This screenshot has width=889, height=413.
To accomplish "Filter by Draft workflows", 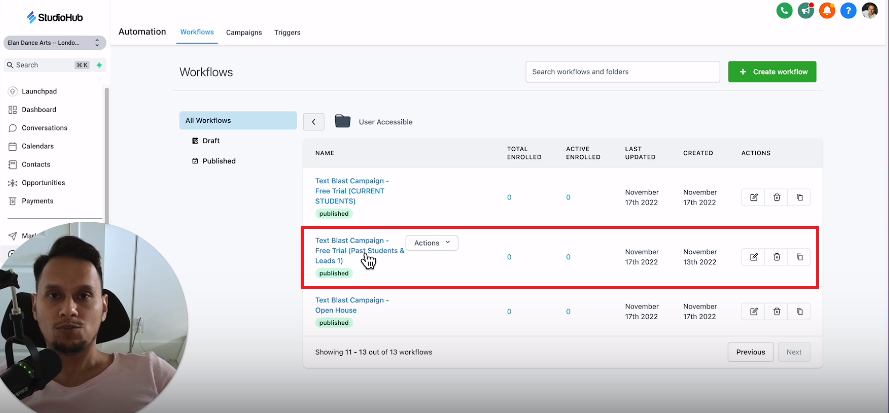I will tap(206, 141).
